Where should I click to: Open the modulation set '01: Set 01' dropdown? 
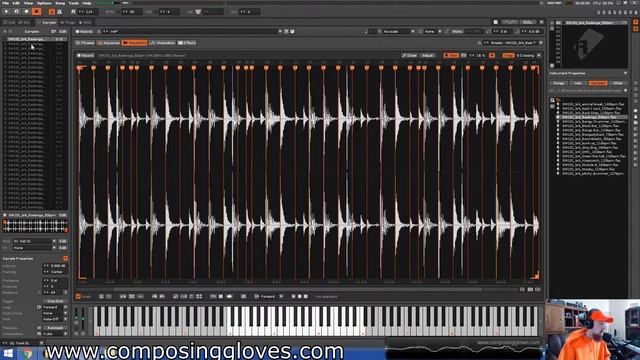coord(34,242)
